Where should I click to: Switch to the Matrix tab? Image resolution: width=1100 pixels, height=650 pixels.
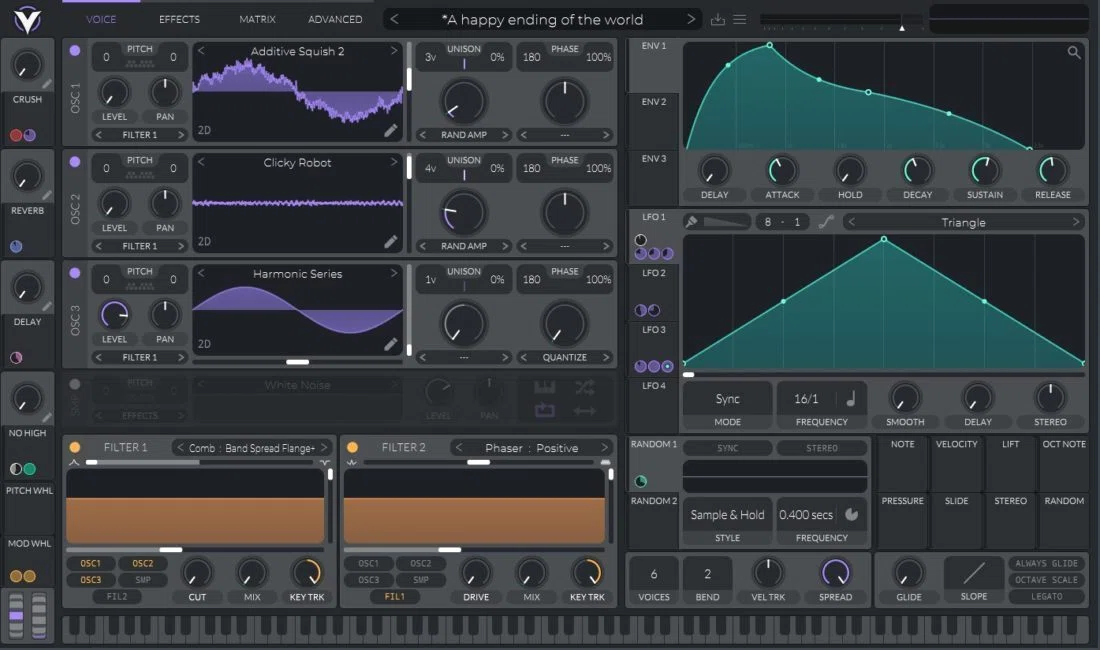click(x=257, y=19)
